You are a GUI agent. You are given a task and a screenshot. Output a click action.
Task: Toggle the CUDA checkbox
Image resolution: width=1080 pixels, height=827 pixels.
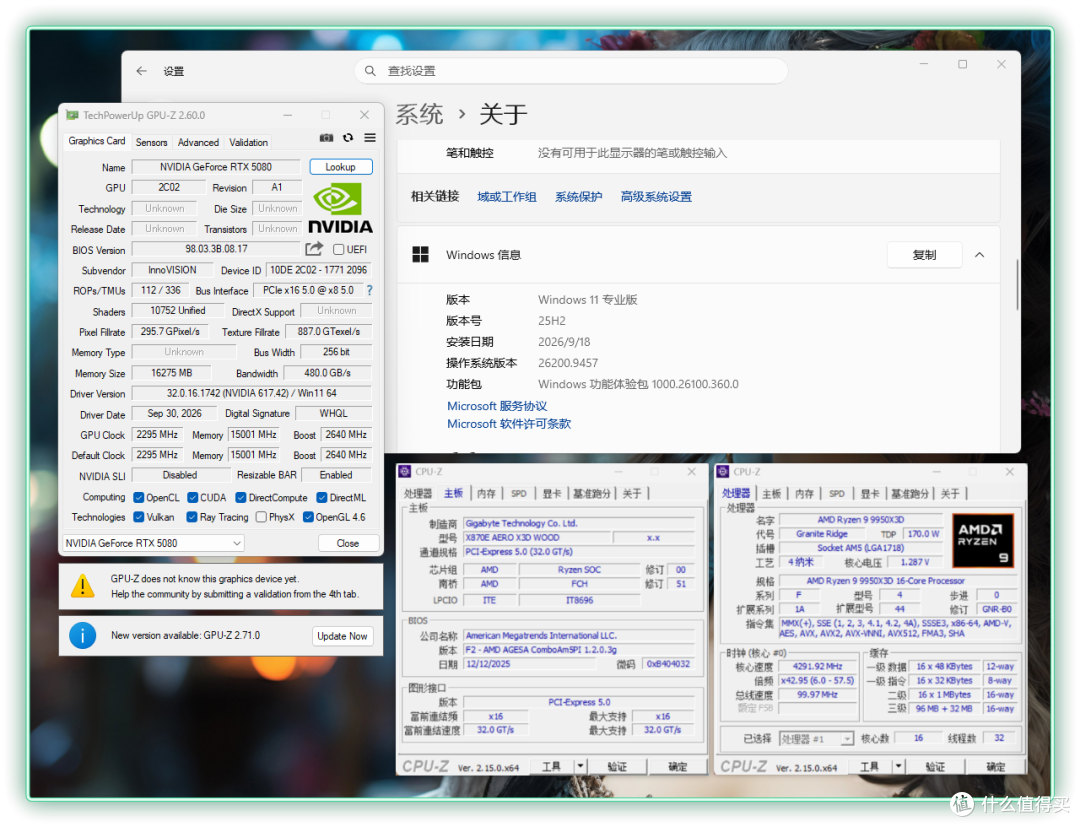(x=193, y=497)
